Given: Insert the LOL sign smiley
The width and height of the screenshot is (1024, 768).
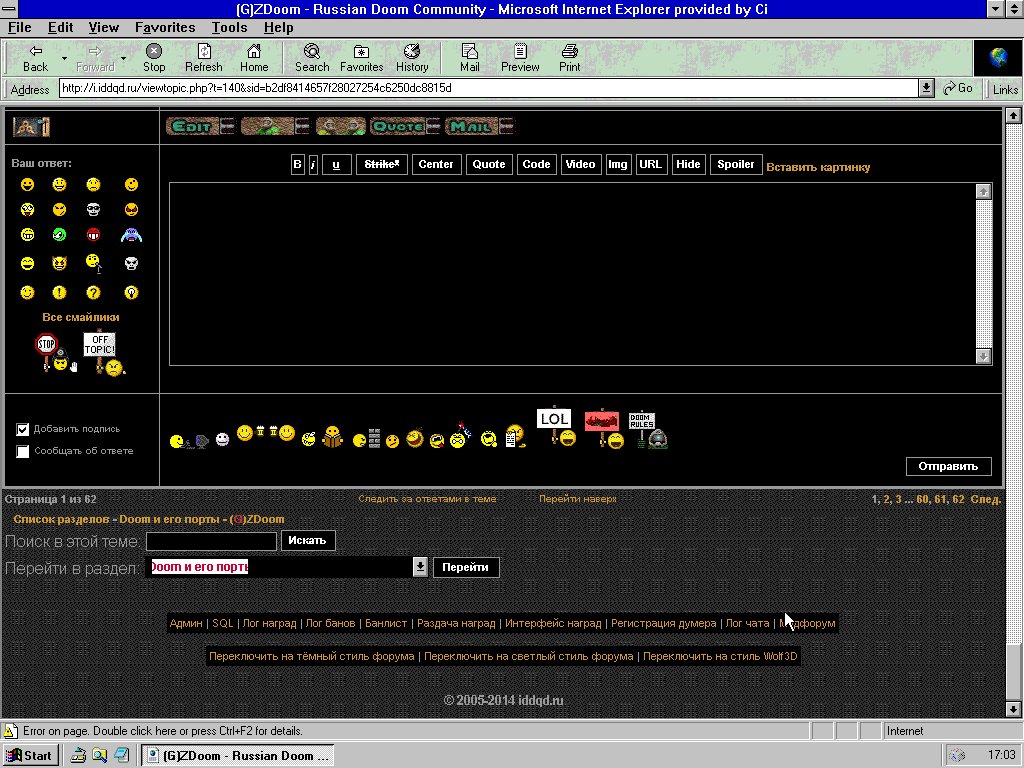Looking at the screenshot, I should 556,426.
